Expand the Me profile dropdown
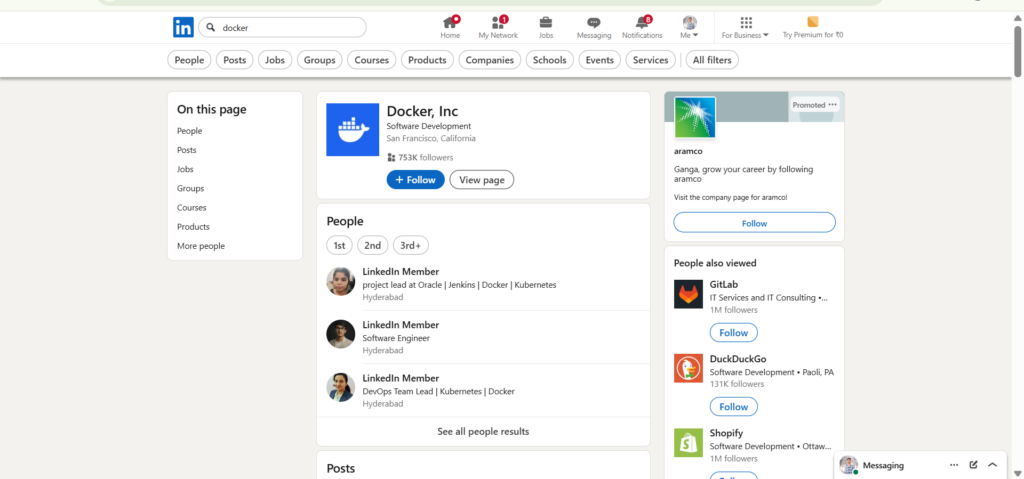The height and width of the screenshot is (479, 1024). tap(690, 27)
